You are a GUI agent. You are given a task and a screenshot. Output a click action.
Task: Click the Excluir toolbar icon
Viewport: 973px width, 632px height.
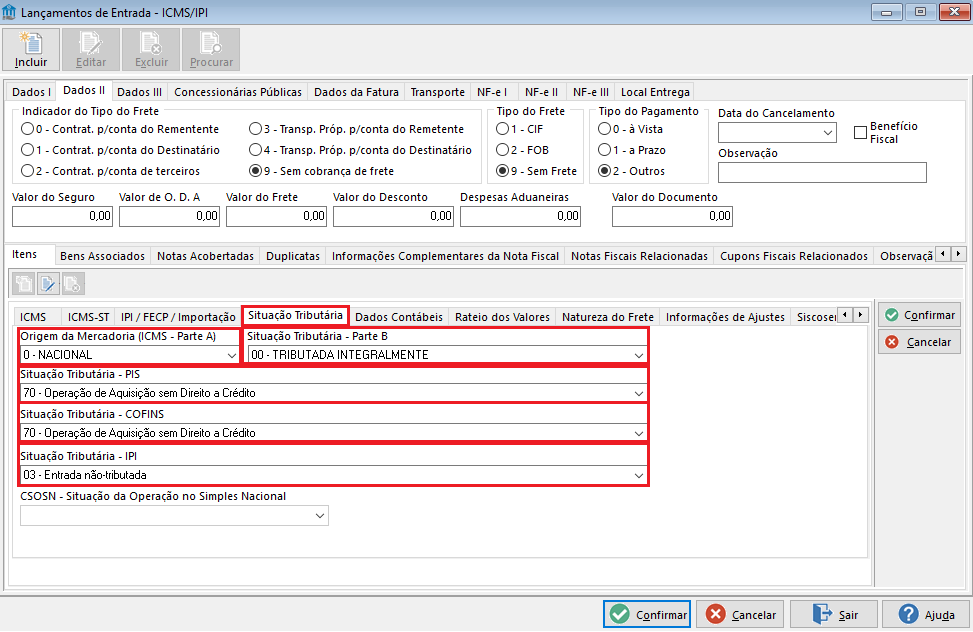(151, 49)
